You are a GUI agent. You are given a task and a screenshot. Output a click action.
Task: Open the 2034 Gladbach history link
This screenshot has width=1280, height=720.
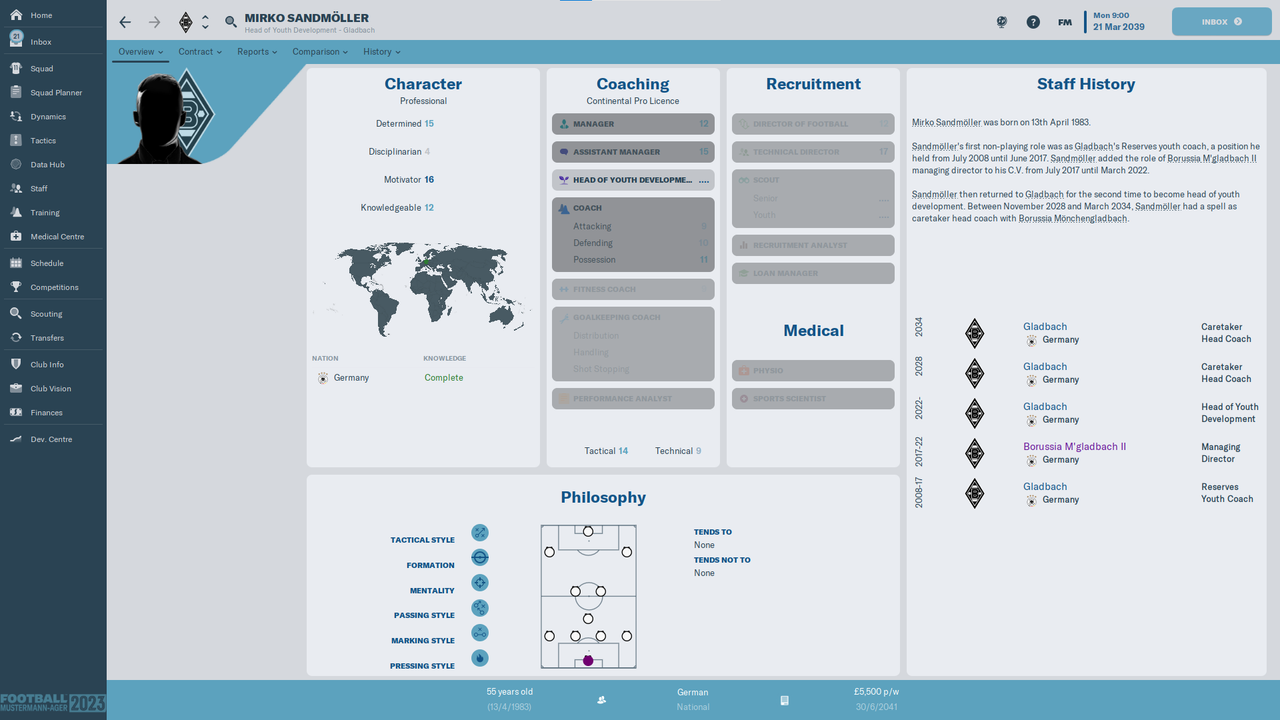tap(1045, 327)
